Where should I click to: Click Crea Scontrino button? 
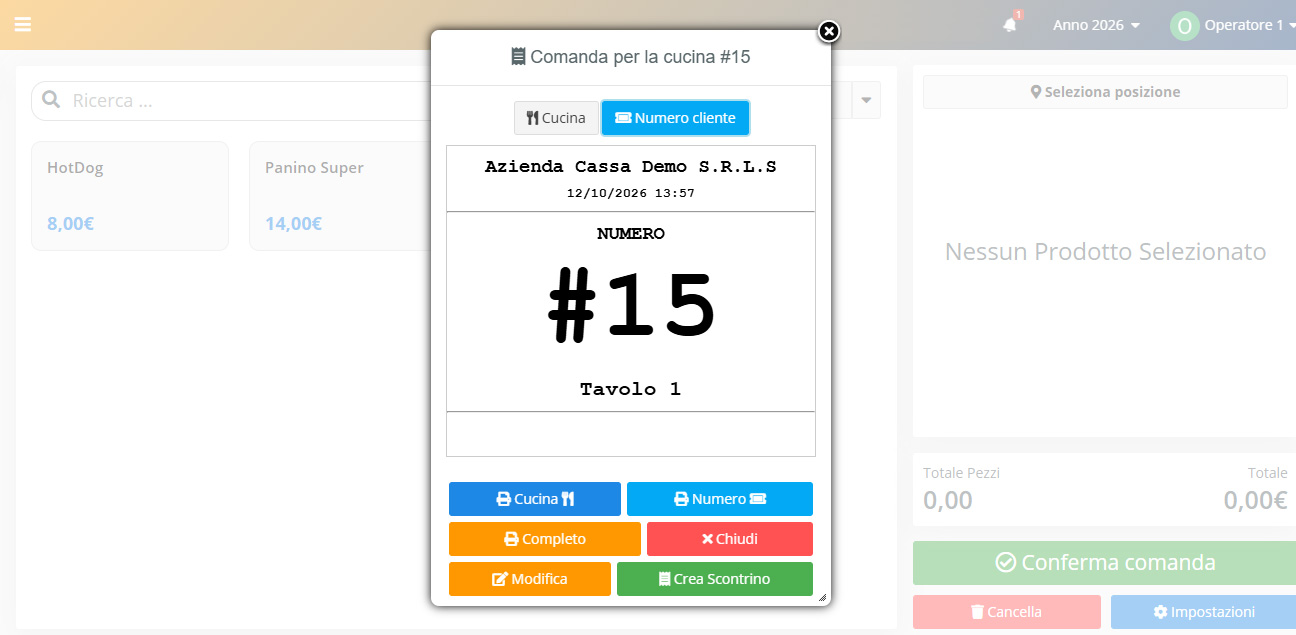click(715, 579)
